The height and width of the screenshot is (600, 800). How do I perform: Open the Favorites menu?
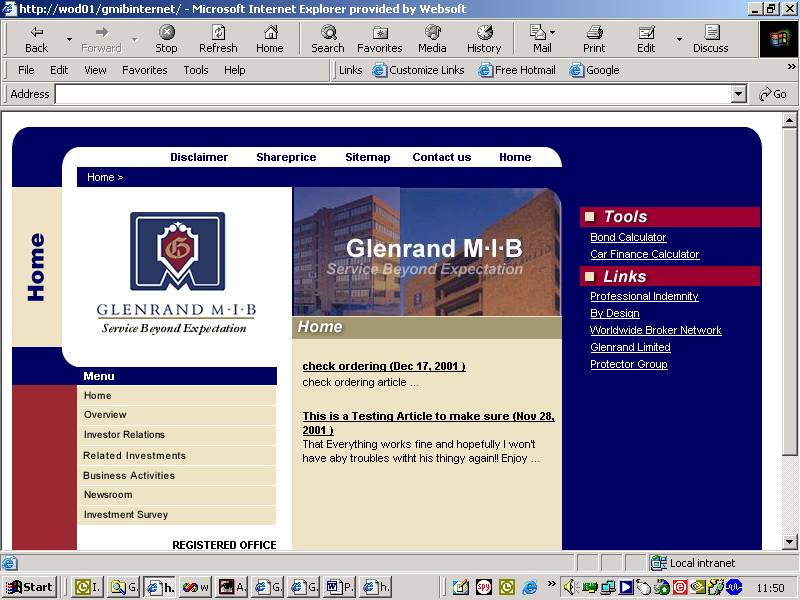(144, 70)
